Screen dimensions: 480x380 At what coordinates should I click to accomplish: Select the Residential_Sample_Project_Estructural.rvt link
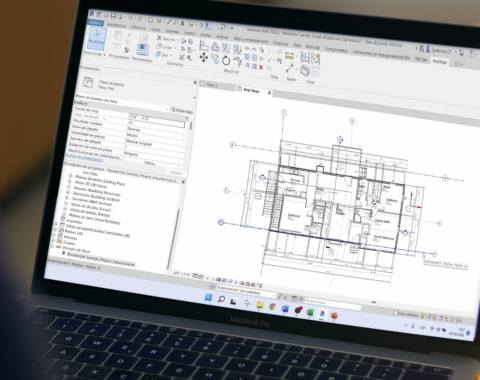[x=101, y=259]
